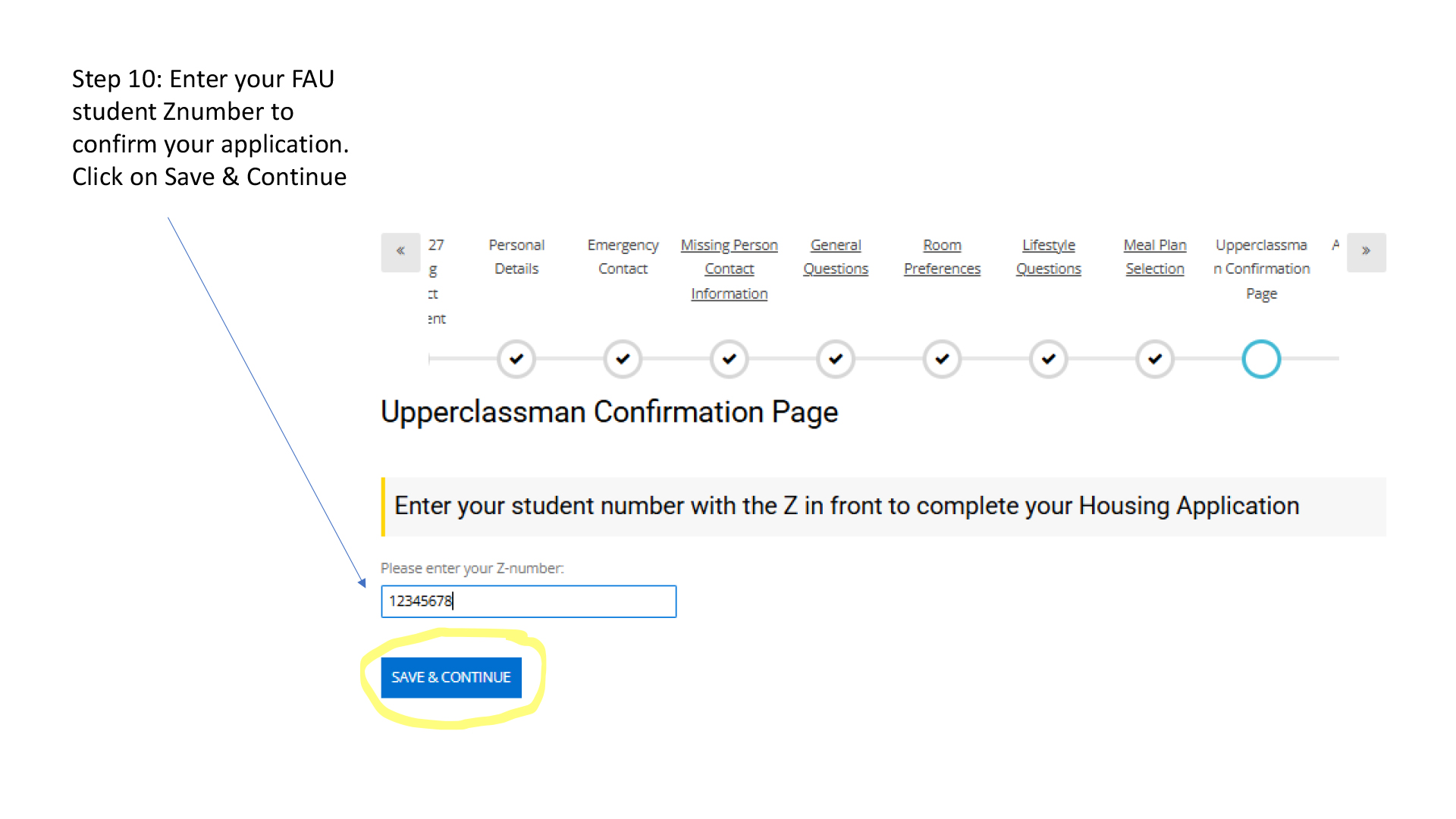Screen dimensions: 1456x819
Task: Open the General Questions page link
Action: 835,256
